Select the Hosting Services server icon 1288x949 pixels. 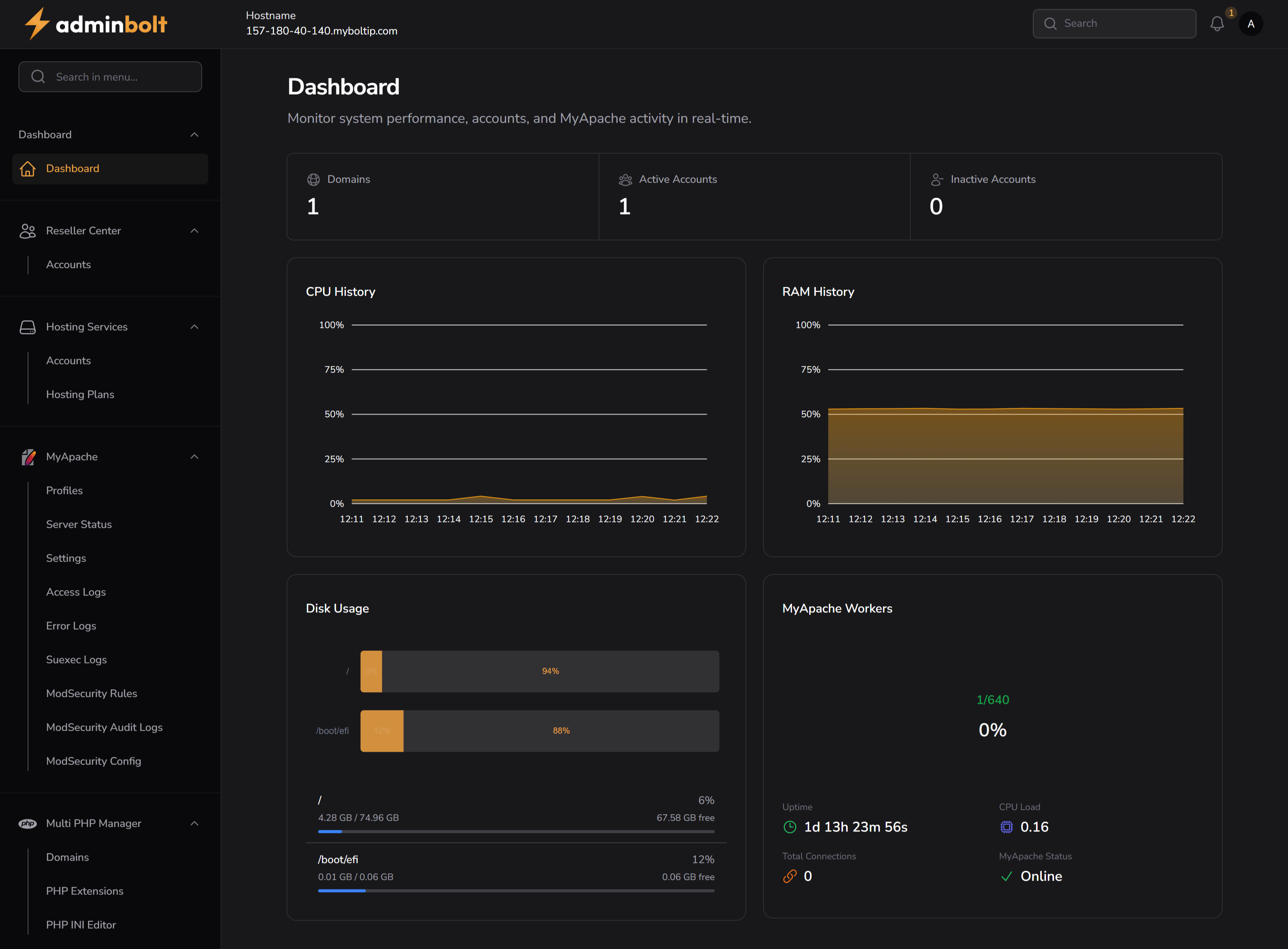[x=28, y=326]
